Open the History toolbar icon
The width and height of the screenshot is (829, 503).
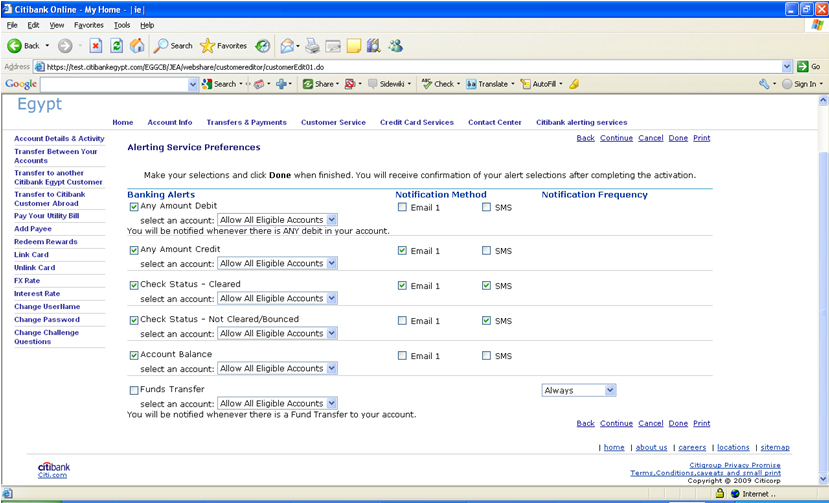262,46
